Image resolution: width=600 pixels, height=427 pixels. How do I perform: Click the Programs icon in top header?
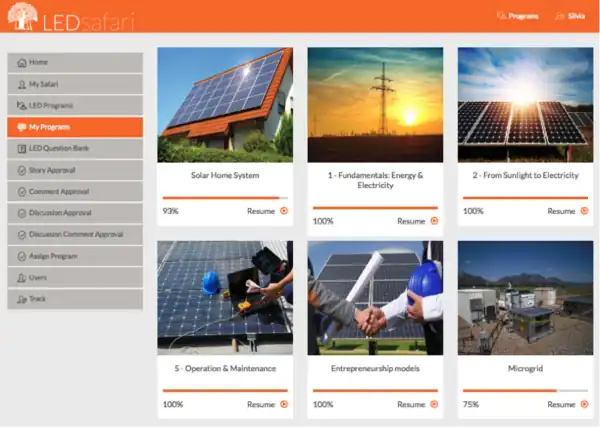pyautogui.click(x=501, y=16)
